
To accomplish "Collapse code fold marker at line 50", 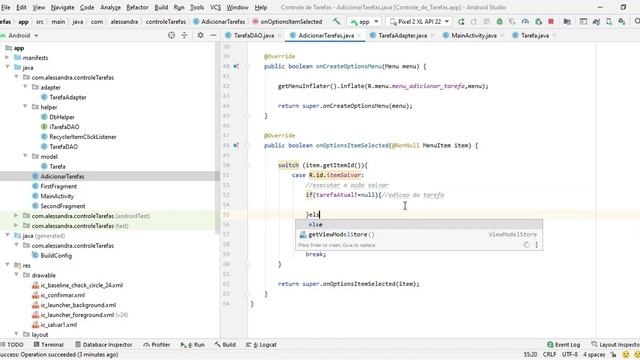I will (247, 165).
